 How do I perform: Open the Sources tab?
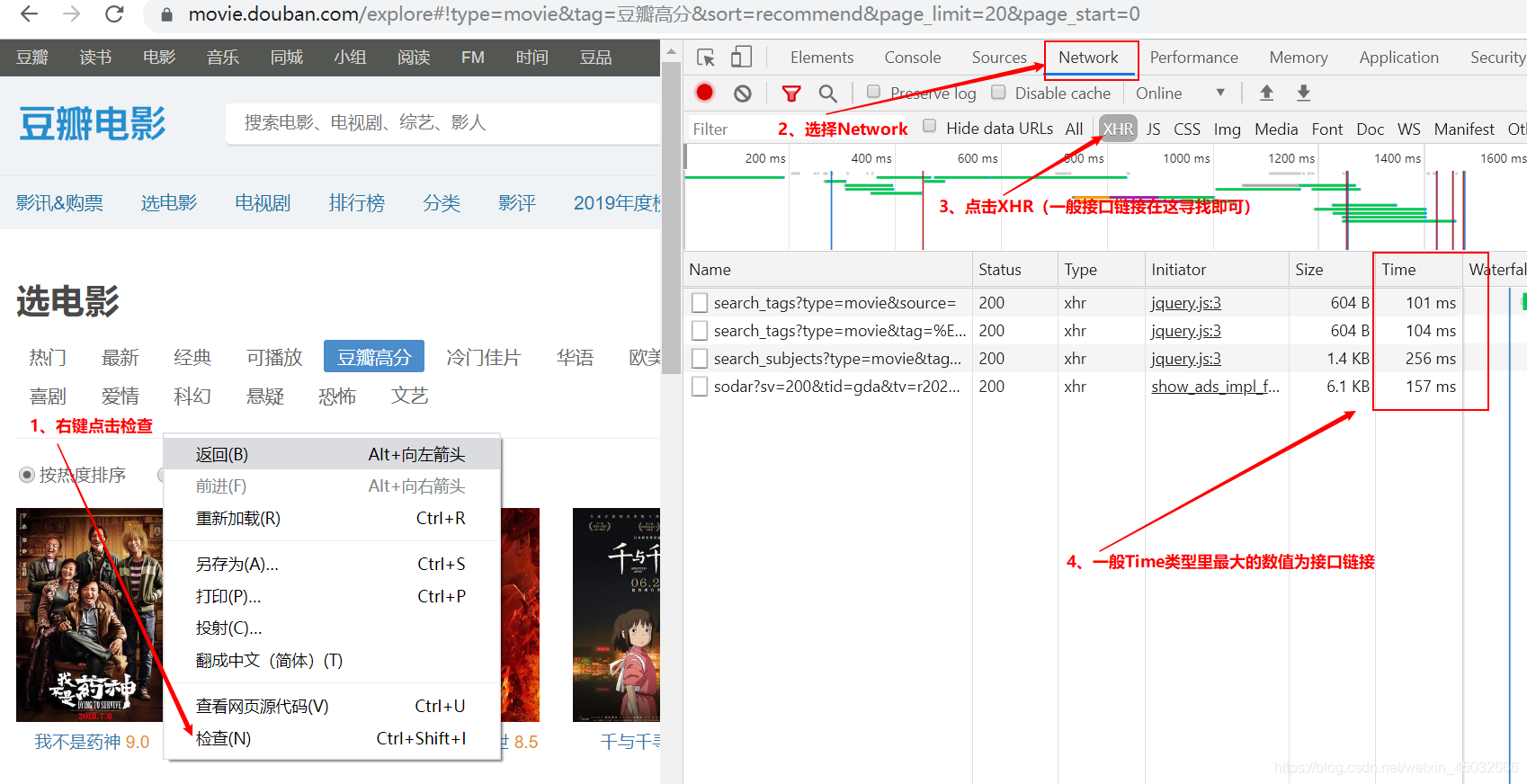pos(999,58)
